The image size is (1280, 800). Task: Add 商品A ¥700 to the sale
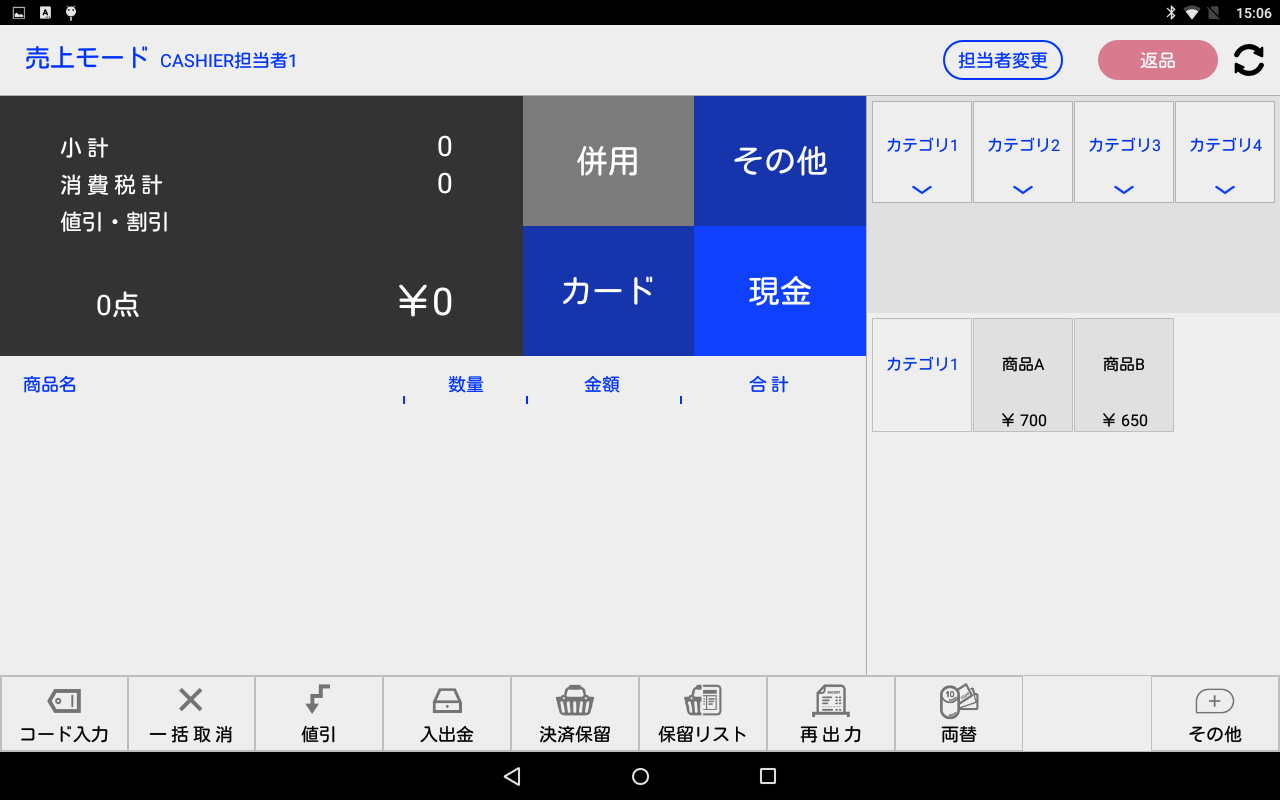coord(1023,375)
